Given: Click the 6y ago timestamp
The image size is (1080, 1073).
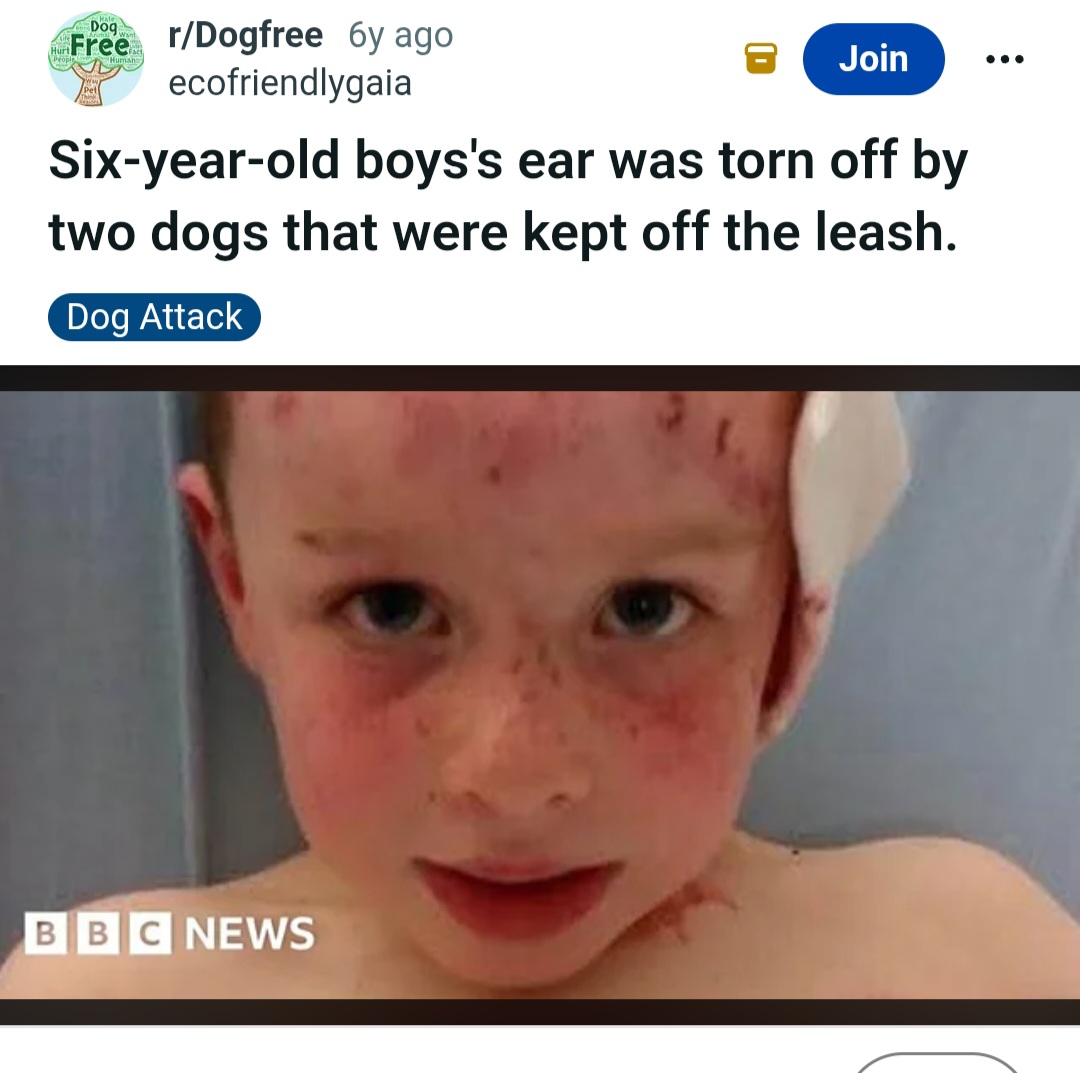Looking at the screenshot, I should coord(401,36).
